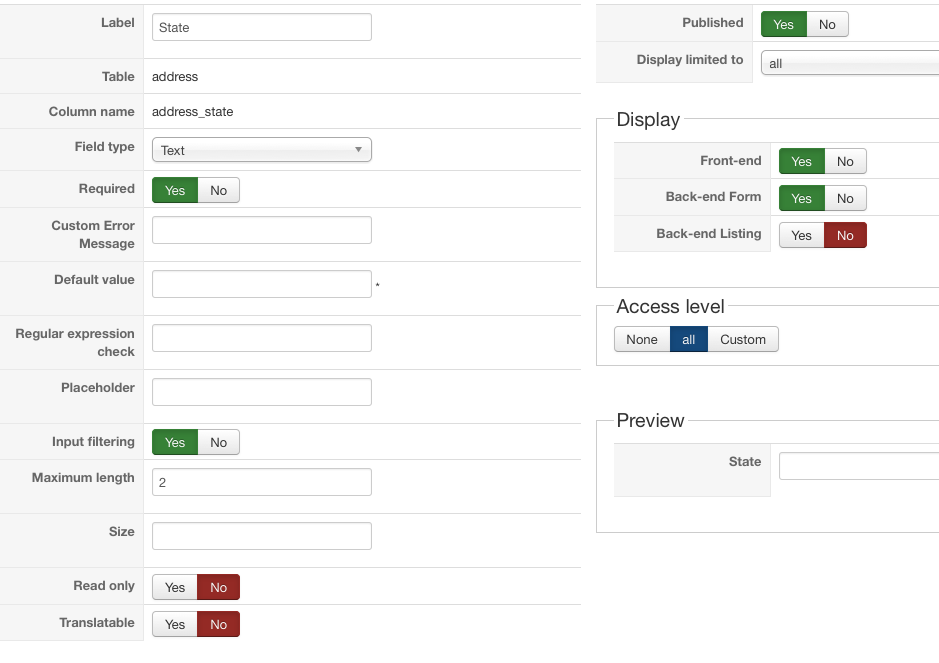Choose Custom access level
Viewport: 939px width, 663px height.
(x=743, y=340)
